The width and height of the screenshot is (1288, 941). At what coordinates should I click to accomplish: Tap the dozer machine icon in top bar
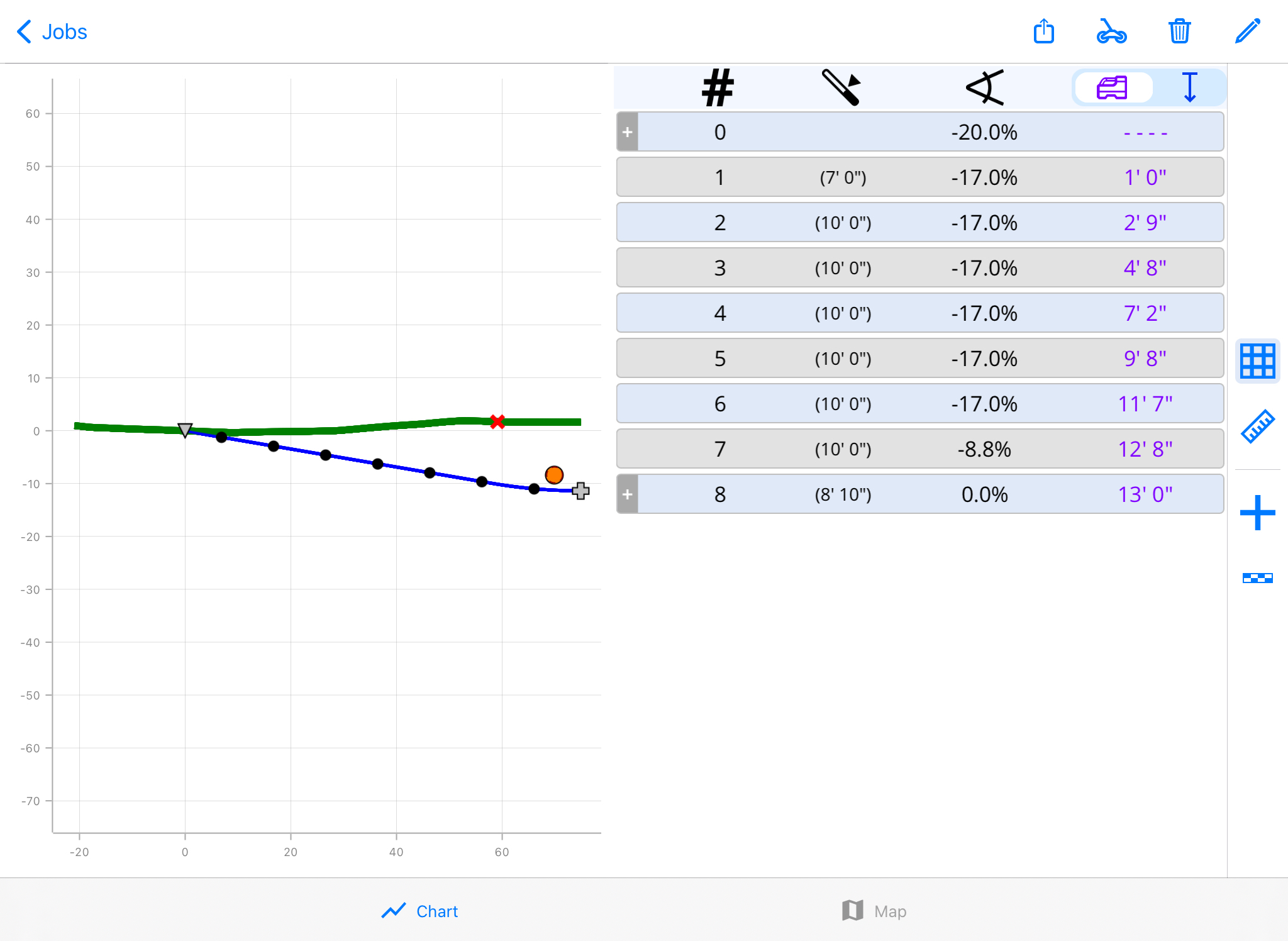tap(1111, 31)
